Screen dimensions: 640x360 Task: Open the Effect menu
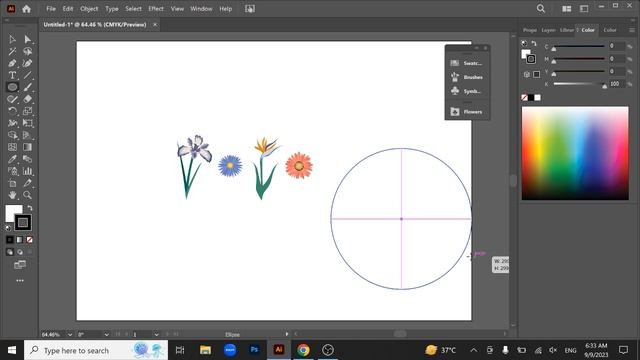pyautogui.click(x=156, y=9)
